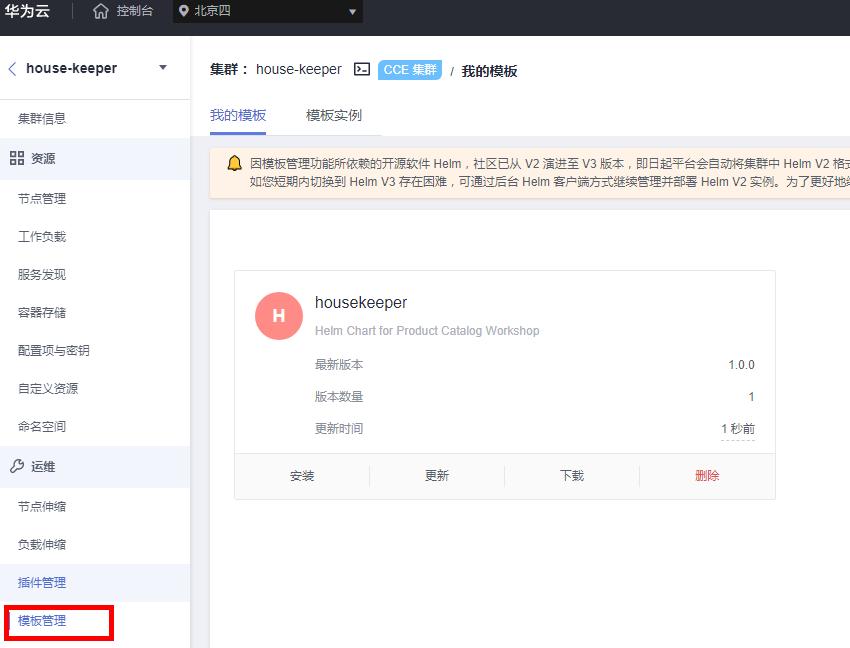Viewport: 850px width, 648px height.
Task: Select 命名空间 in the sidebar
Action: [44, 426]
